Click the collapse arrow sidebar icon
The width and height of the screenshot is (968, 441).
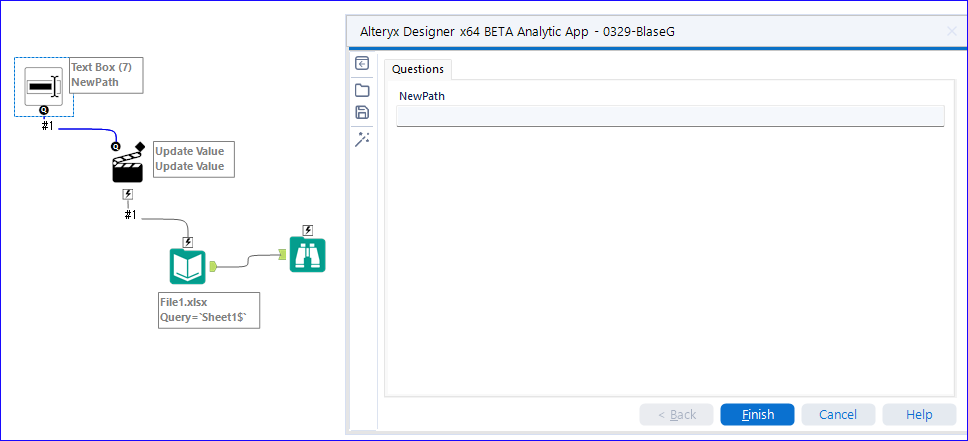tap(362, 63)
